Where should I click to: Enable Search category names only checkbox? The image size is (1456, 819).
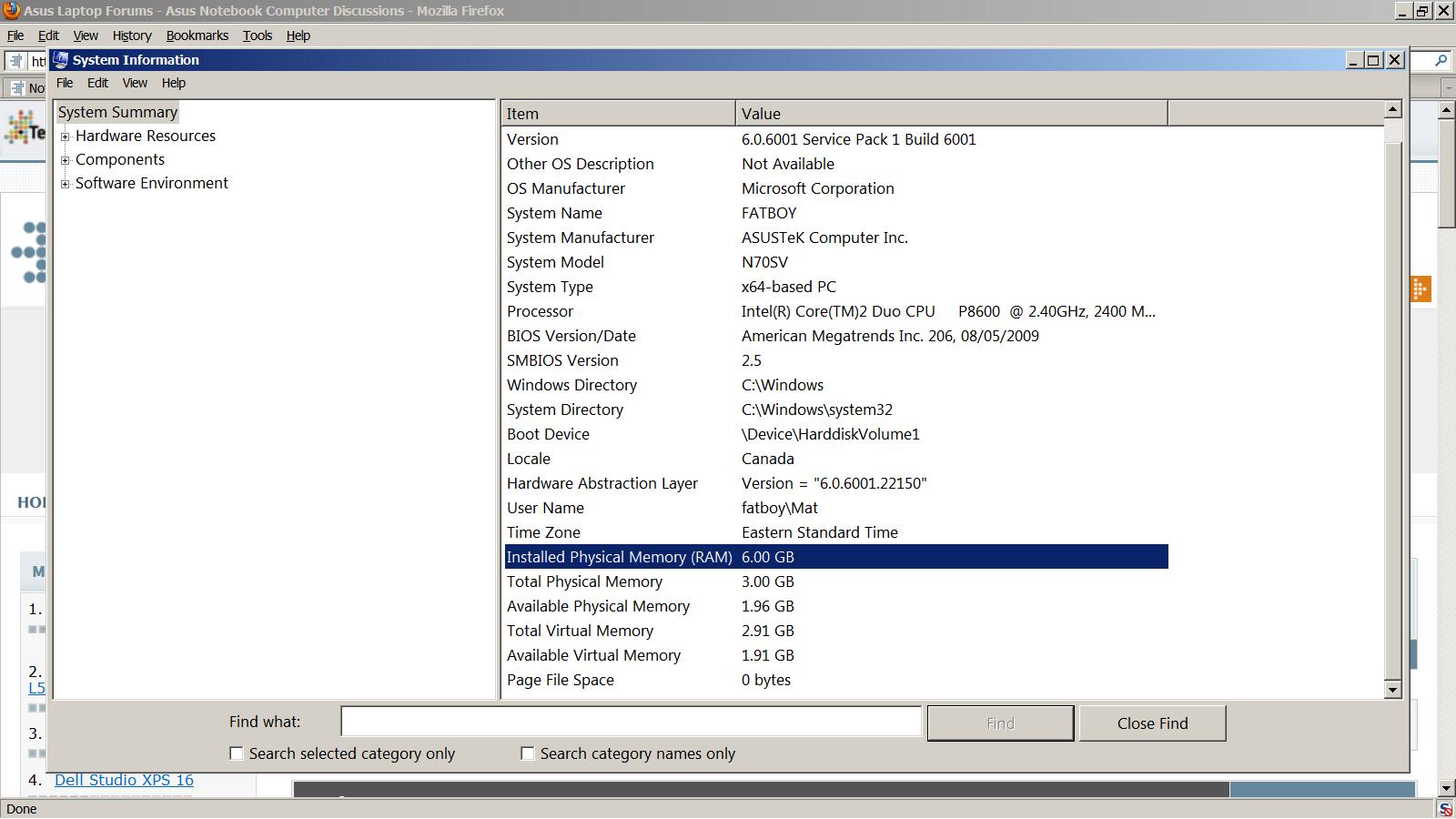pos(527,753)
